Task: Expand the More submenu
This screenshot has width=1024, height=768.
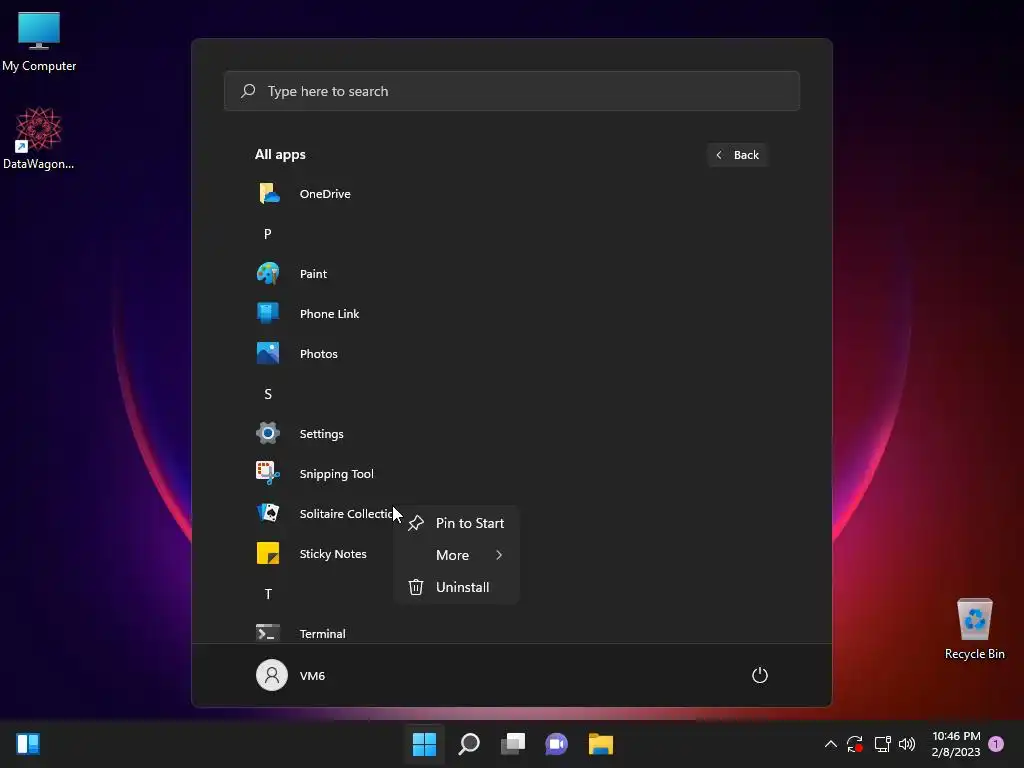Action: click(x=456, y=555)
